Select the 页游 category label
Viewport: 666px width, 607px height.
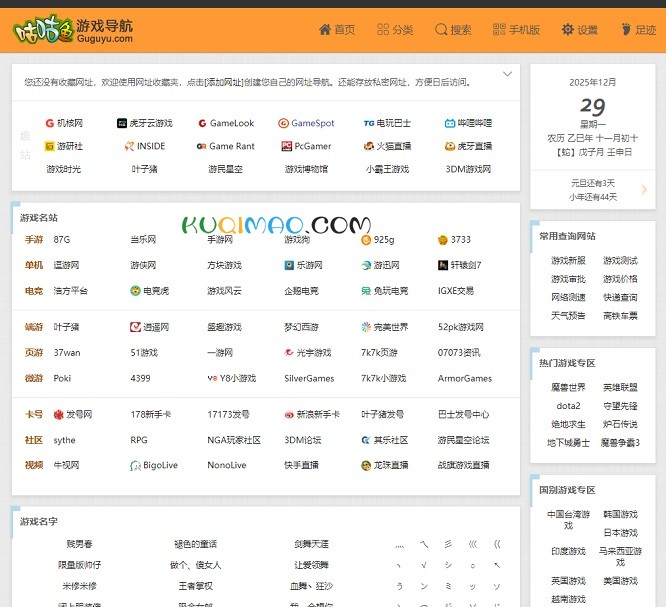pos(34,353)
